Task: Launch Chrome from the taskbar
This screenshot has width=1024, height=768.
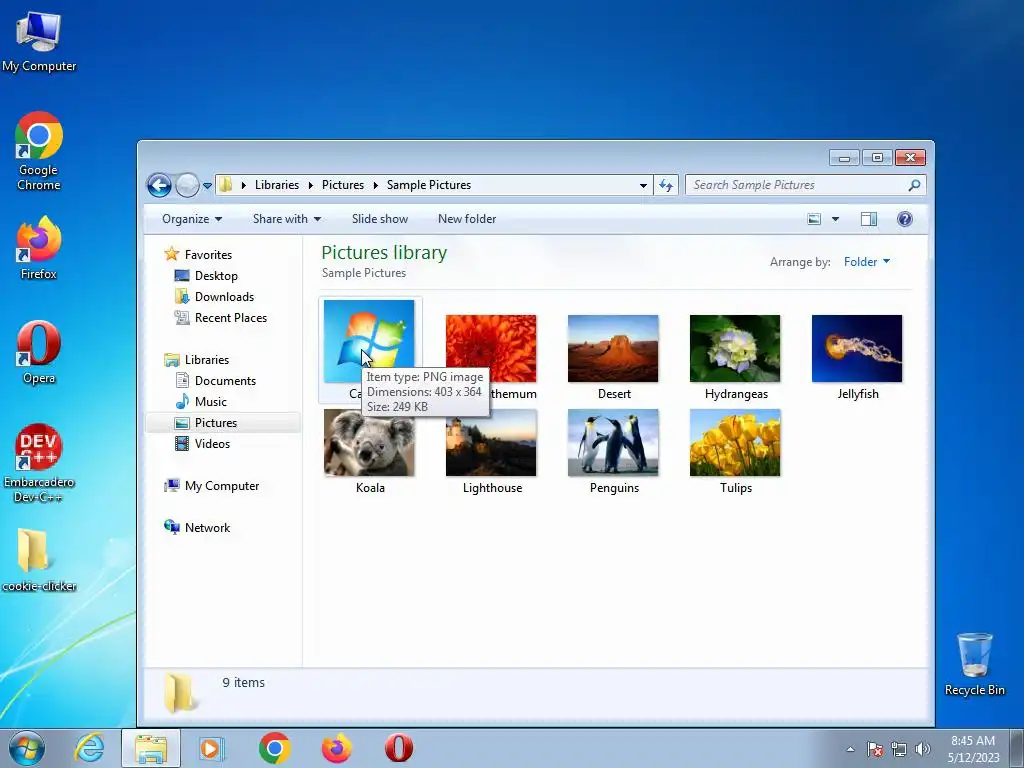Action: (274, 748)
